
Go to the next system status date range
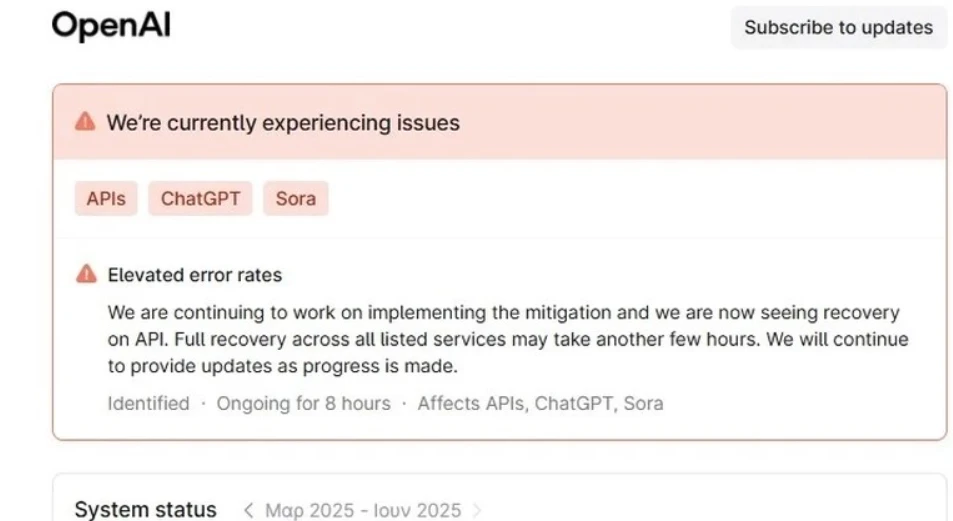tap(476, 510)
